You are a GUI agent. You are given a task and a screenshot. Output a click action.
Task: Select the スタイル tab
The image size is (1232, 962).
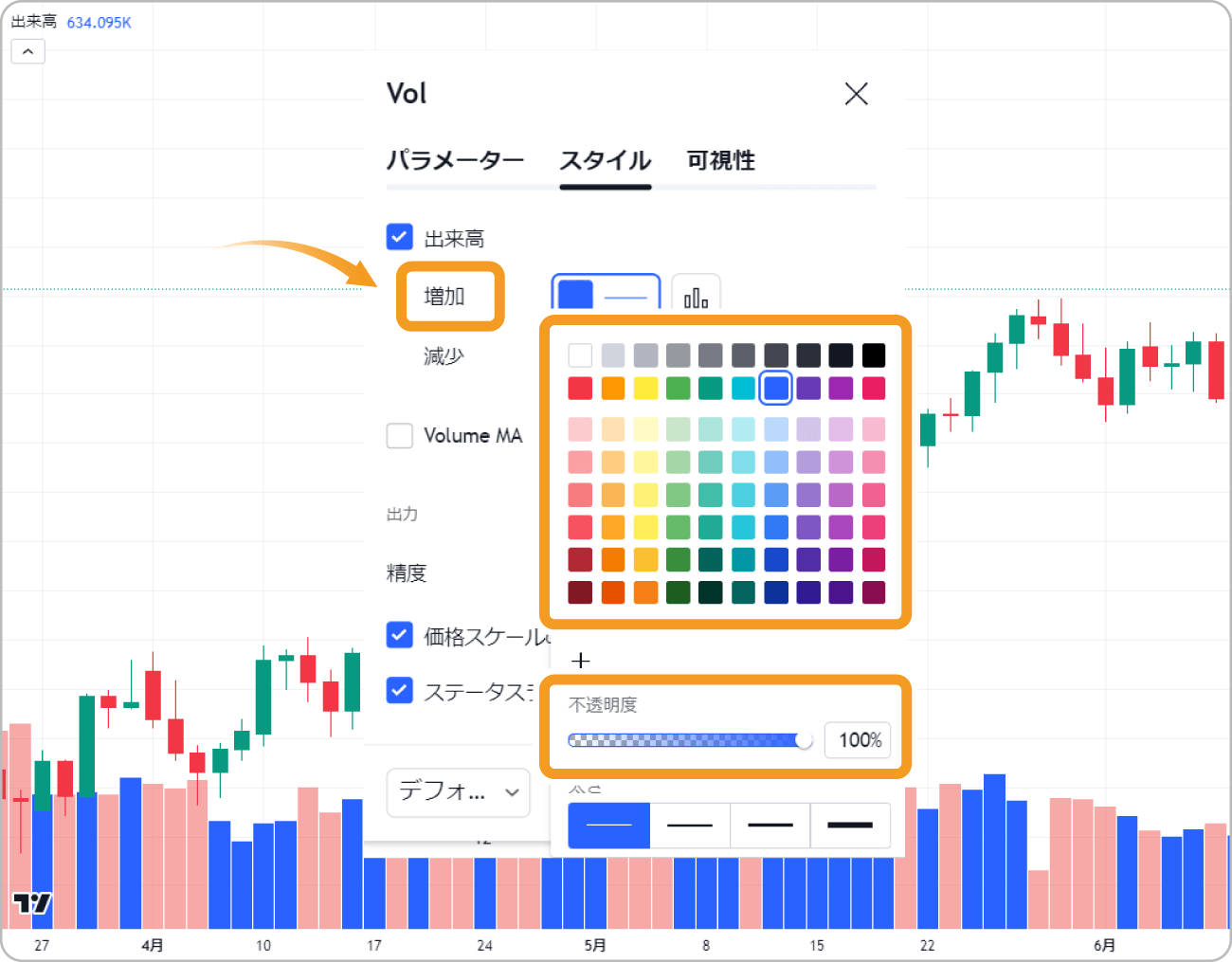(605, 160)
